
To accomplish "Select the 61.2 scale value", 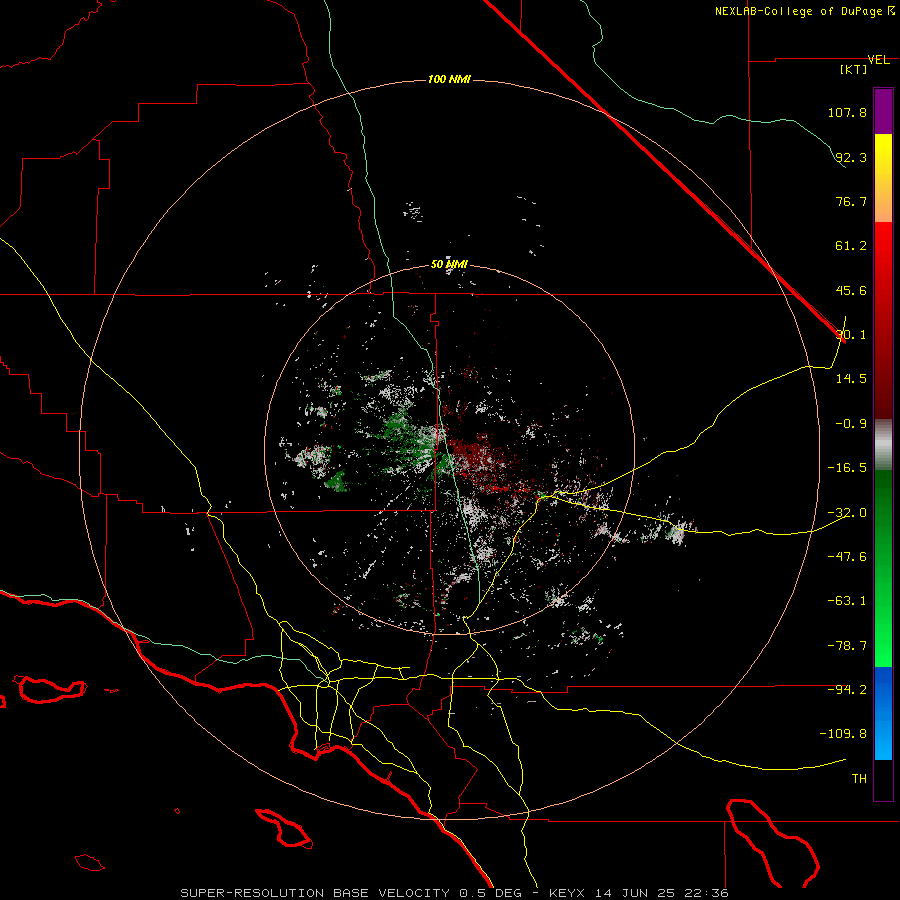I will click(850, 246).
